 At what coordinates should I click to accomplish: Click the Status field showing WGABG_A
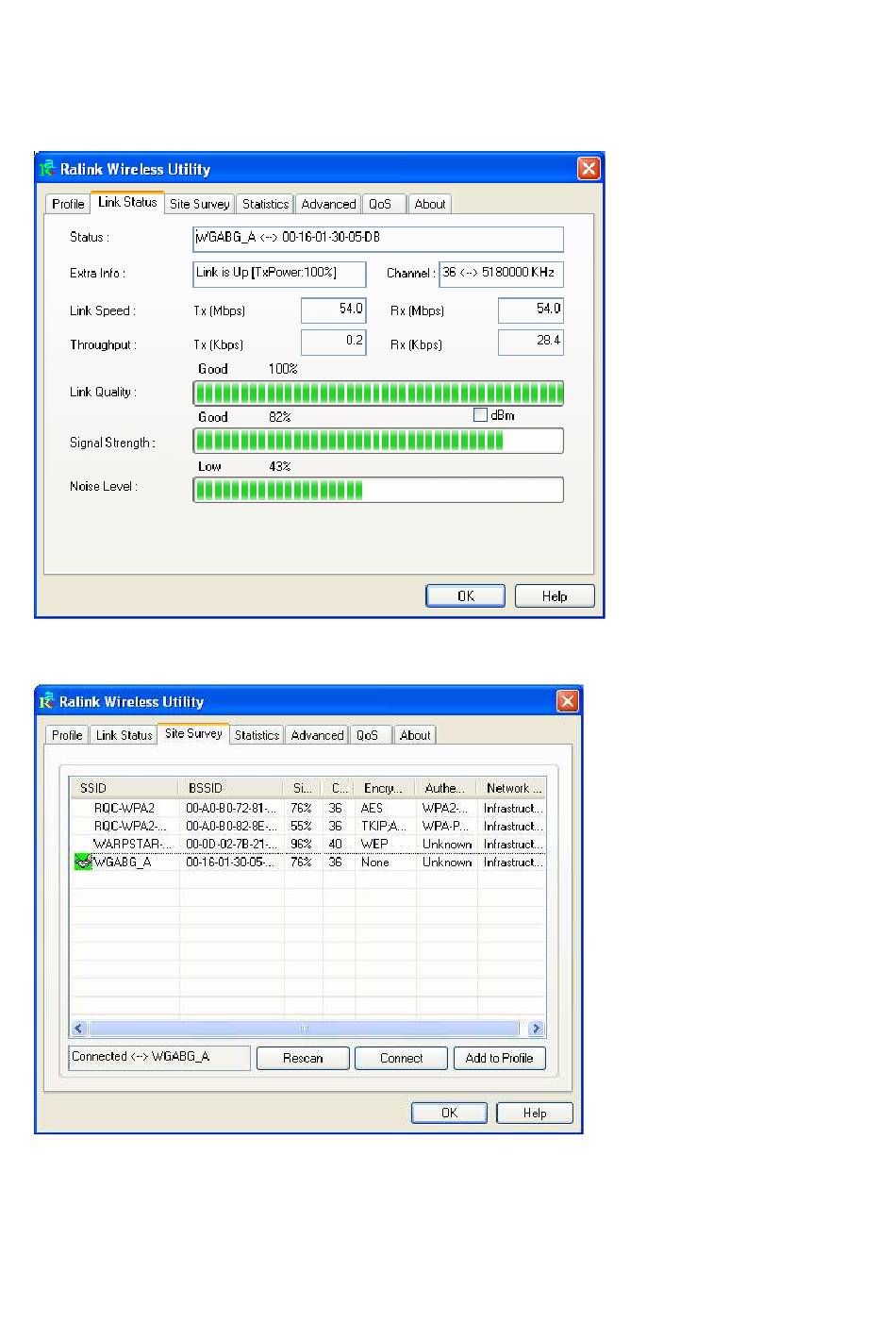click(378, 239)
